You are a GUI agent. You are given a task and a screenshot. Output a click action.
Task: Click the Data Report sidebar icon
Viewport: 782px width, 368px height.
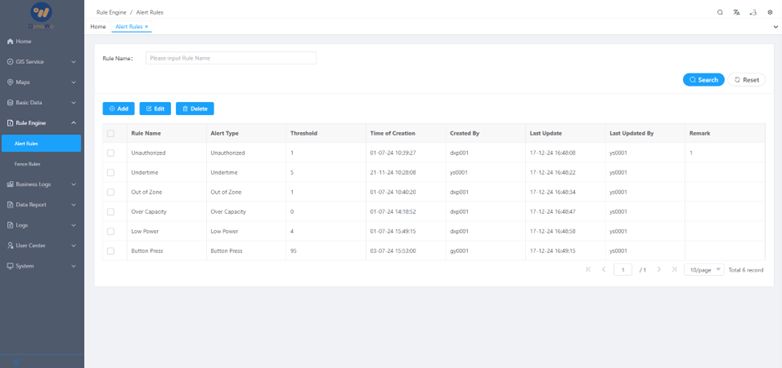pos(10,205)
